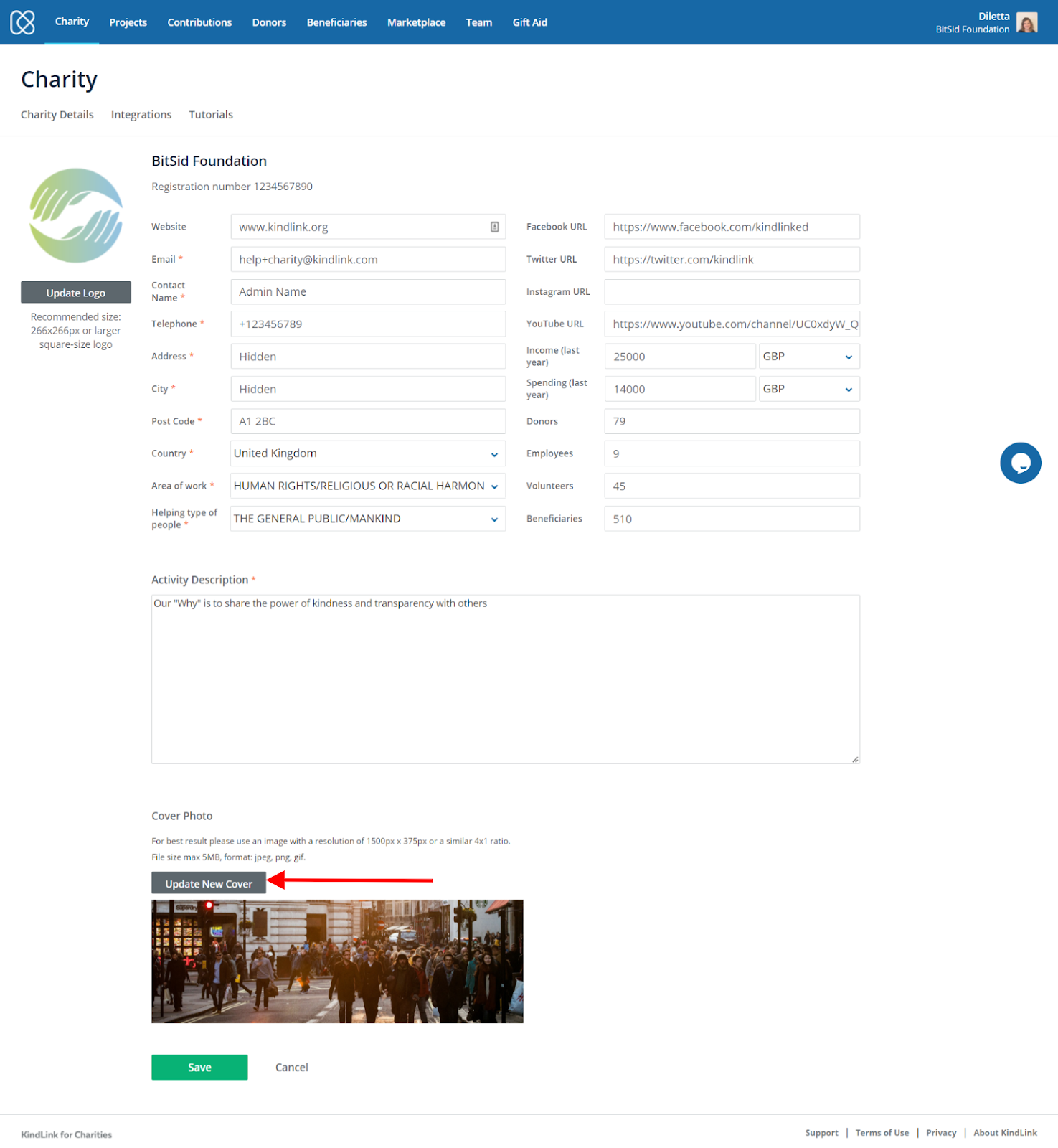
Task: Open the Beneficiaries nav item
Action: [336, 22]
